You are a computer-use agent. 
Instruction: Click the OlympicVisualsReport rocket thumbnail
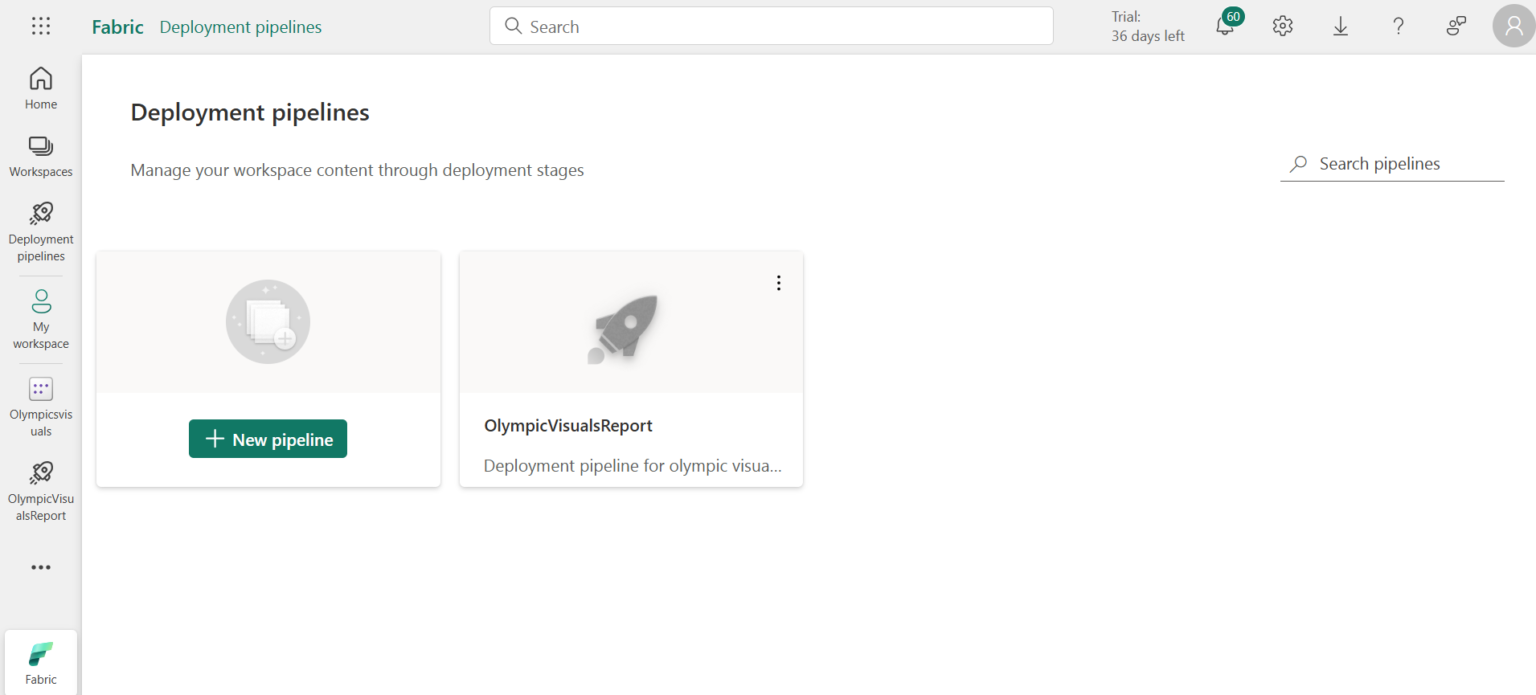click(x=624, y=328)
